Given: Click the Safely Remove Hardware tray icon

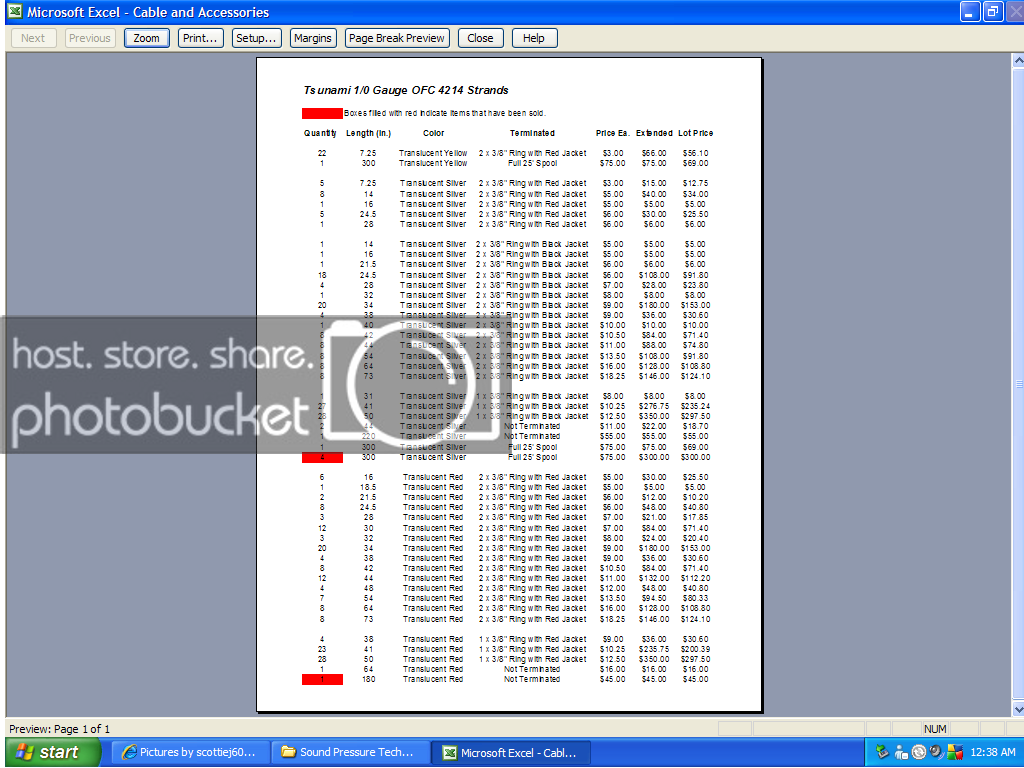Looking at the screenshot, I should pos(882,752).
